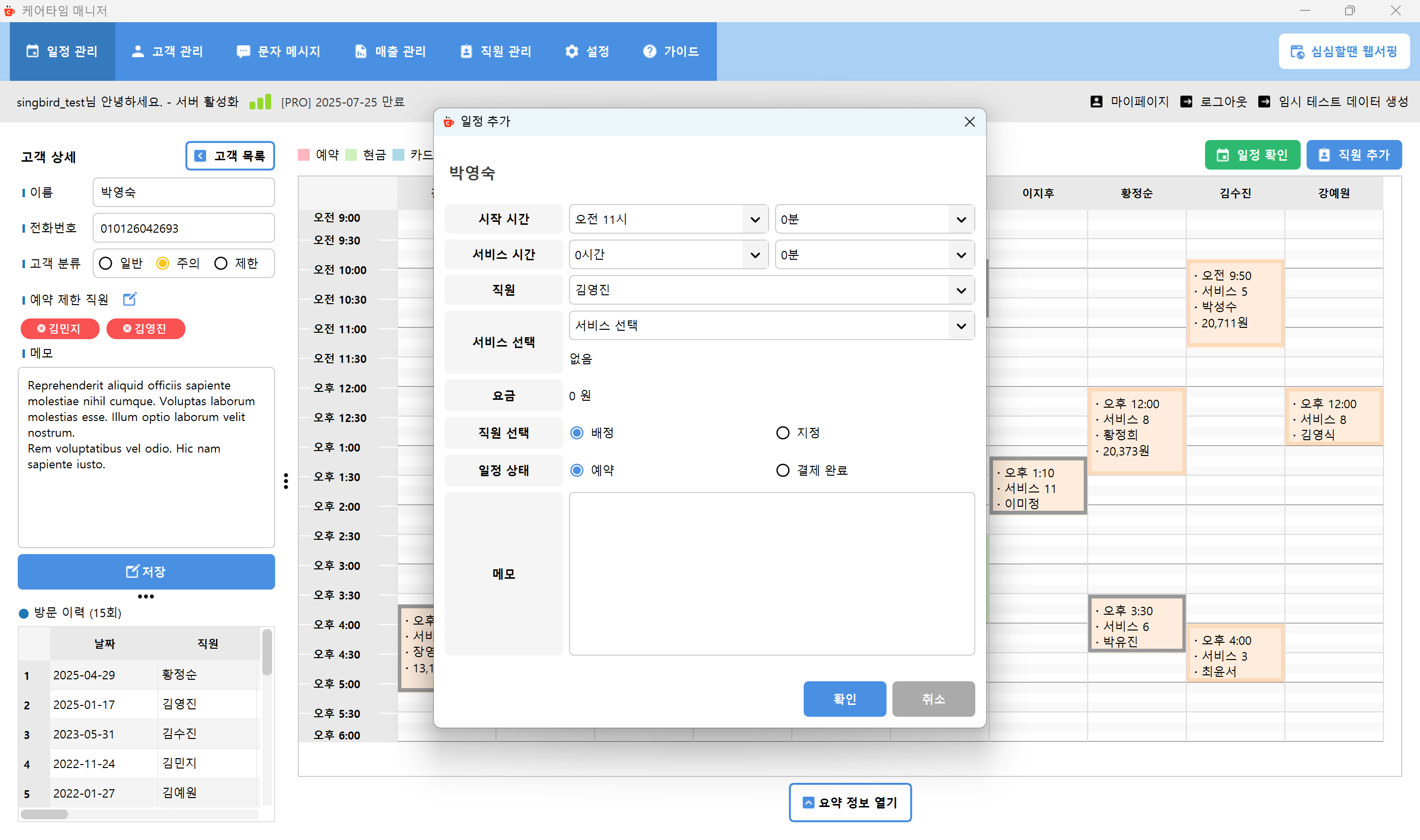
Task: Click the server signal strength icon
Action: pos(260,102)
